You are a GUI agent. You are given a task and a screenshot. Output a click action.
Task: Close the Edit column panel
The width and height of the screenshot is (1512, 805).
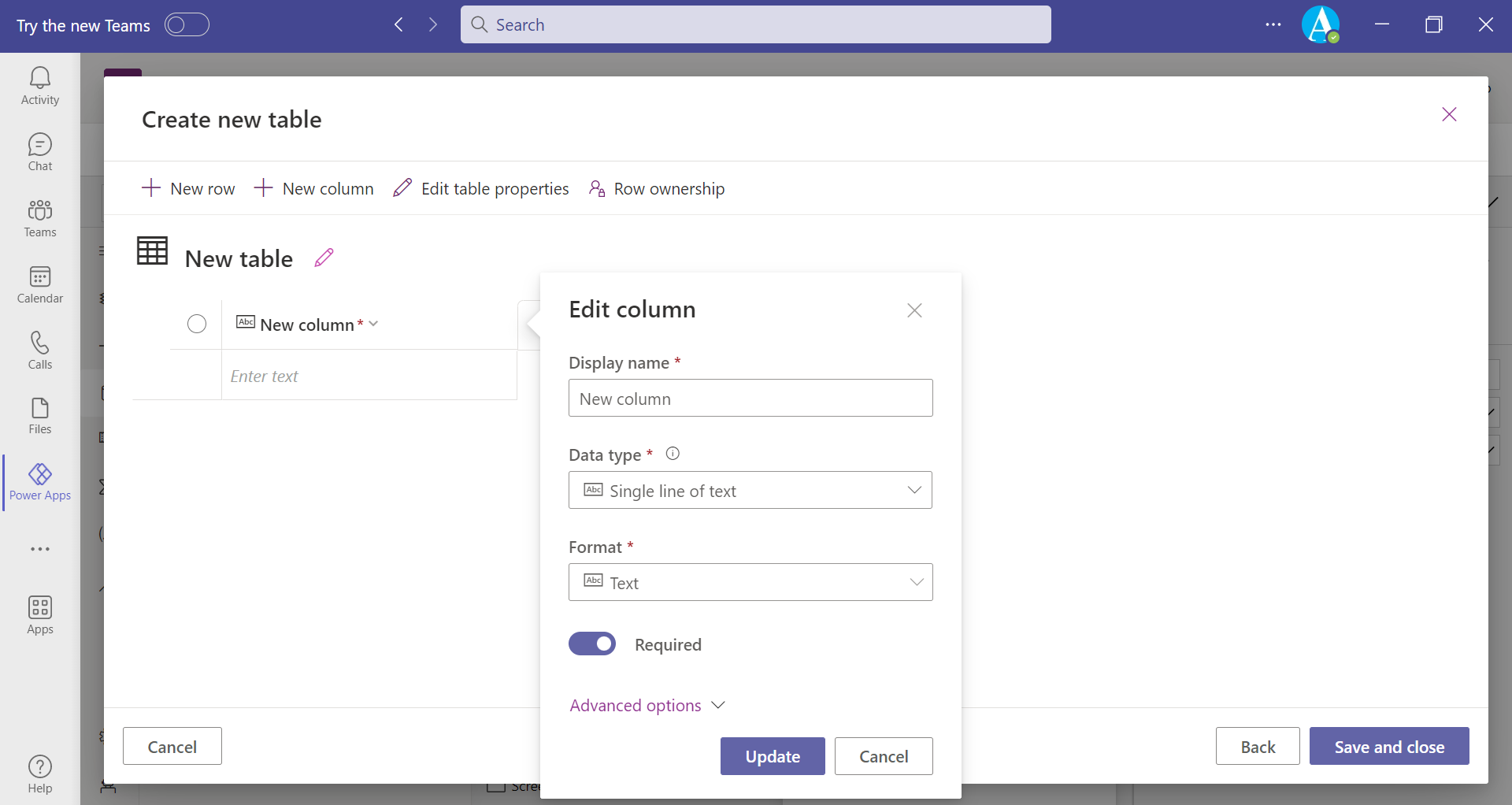pyautogui.click(x=914, y=310)
